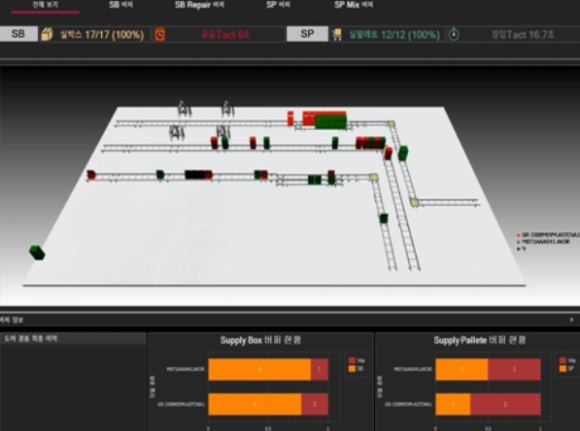Click the stopwatch icon beside Tact 16.7

pyautogui.click(x=454, y=34)
